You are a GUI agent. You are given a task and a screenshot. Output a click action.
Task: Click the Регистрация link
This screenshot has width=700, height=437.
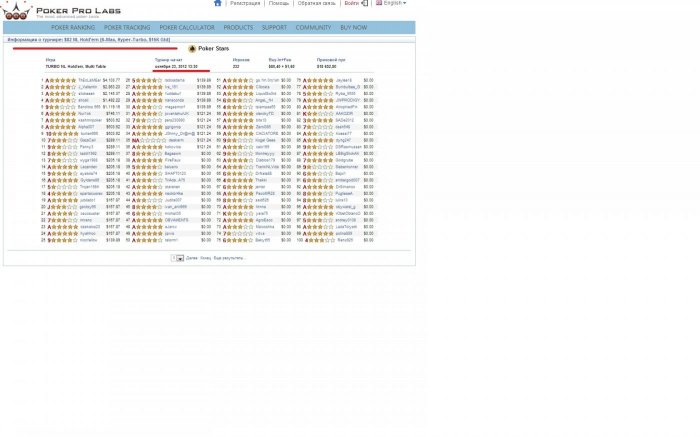(245, 3)
